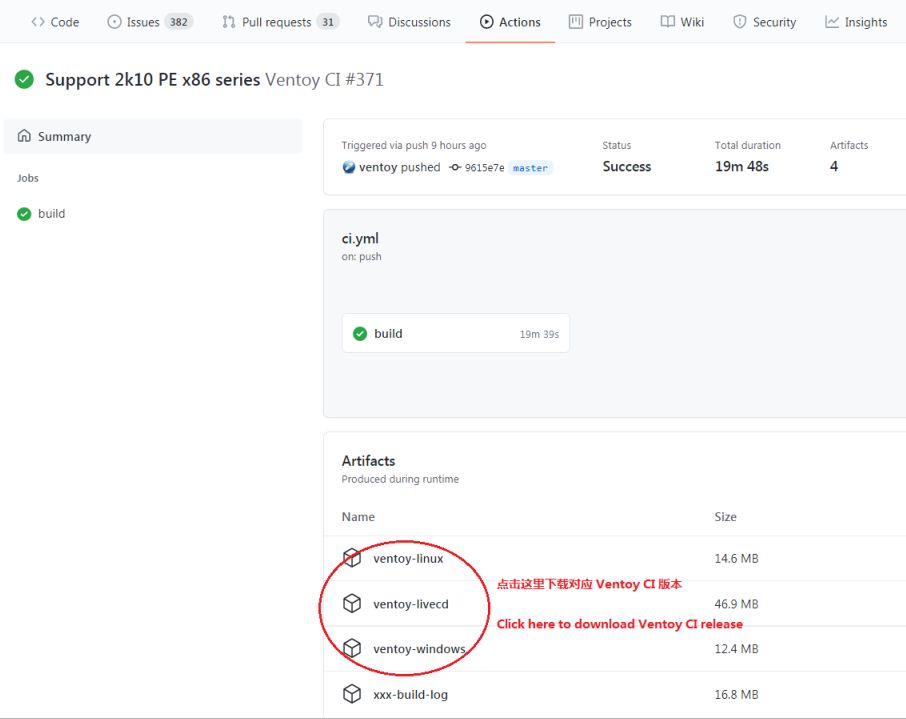The image size is (906, 719).
Task: Open the Discussions tab
Action: (409, 22)
